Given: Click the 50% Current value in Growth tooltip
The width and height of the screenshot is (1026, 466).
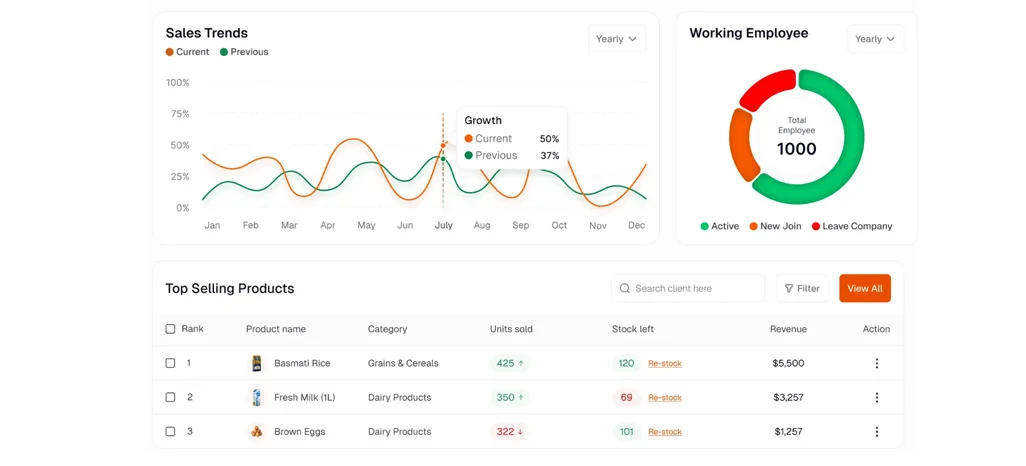Looking at the screenshot, I should 549,139.
